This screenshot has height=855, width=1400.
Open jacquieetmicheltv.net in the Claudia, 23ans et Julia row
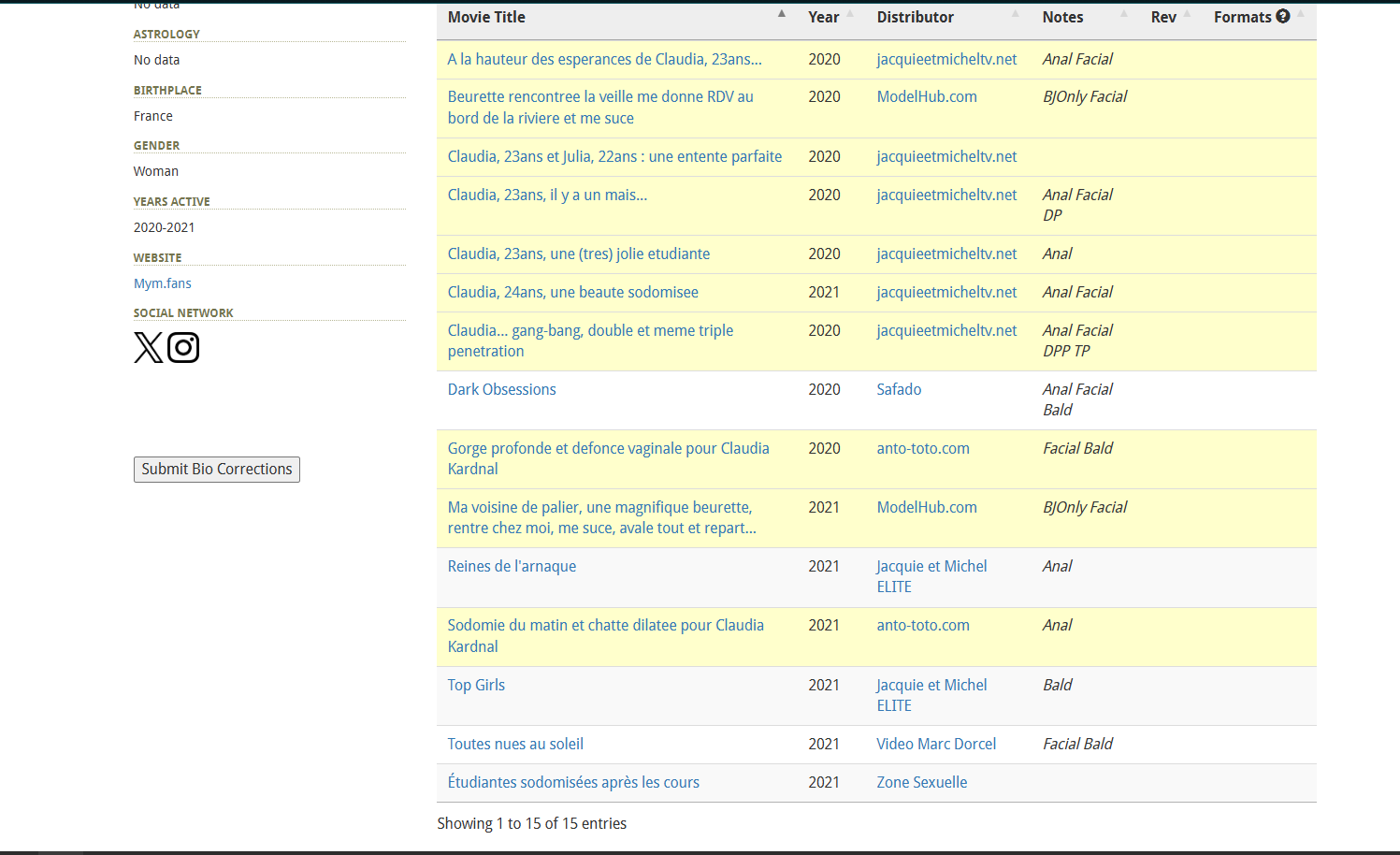click(x=946, y=156)
